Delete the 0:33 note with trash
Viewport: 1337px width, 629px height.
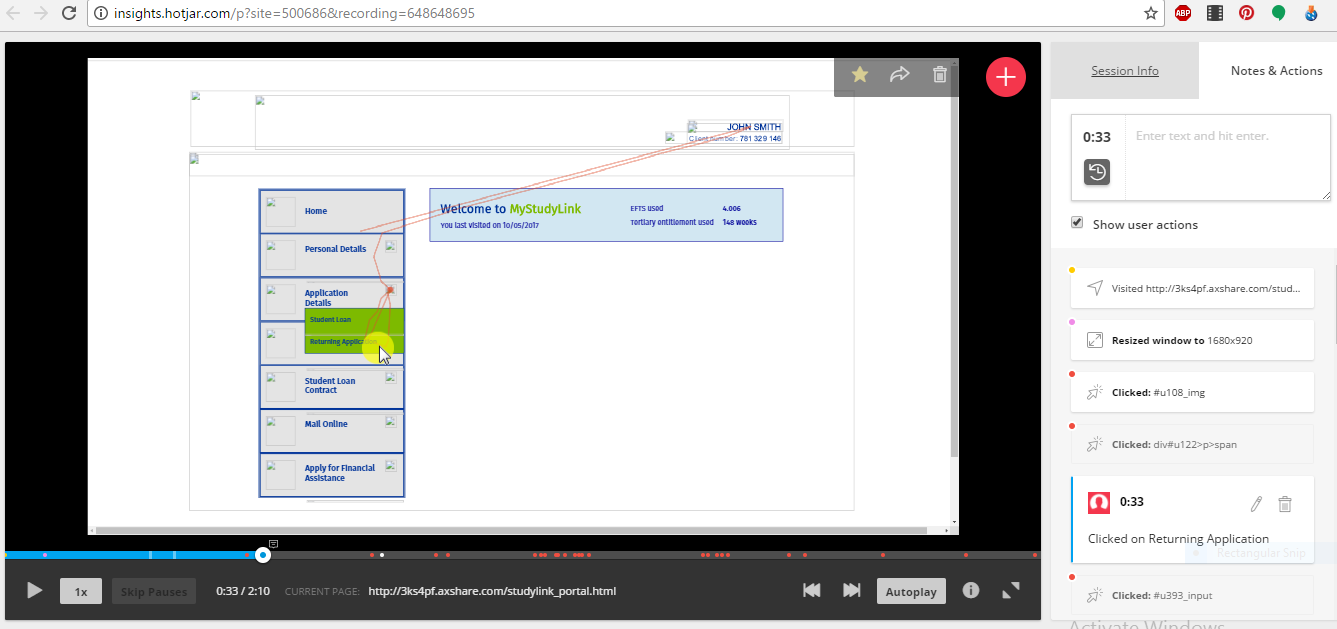pos(1285,504)
